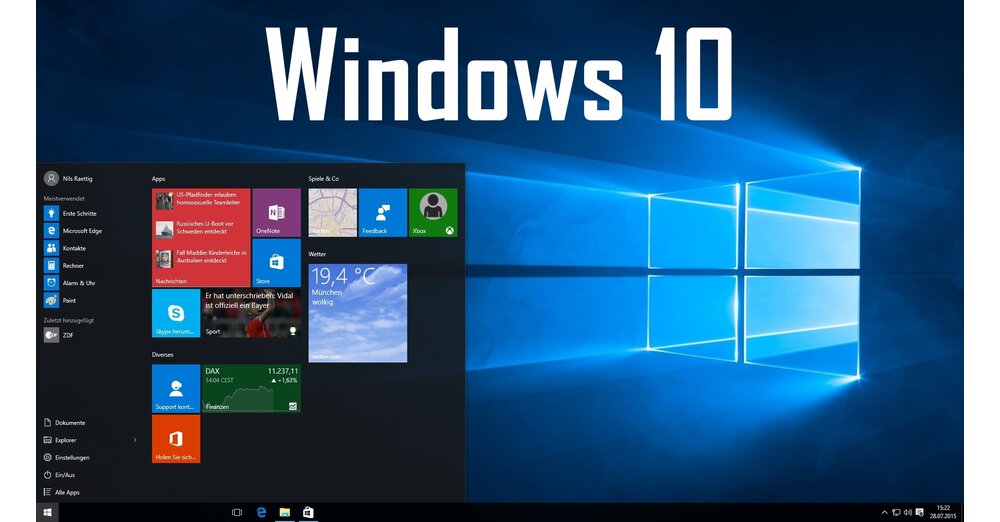Open Task View from the taskbar

pyautogui.click(x=237, y=512)
